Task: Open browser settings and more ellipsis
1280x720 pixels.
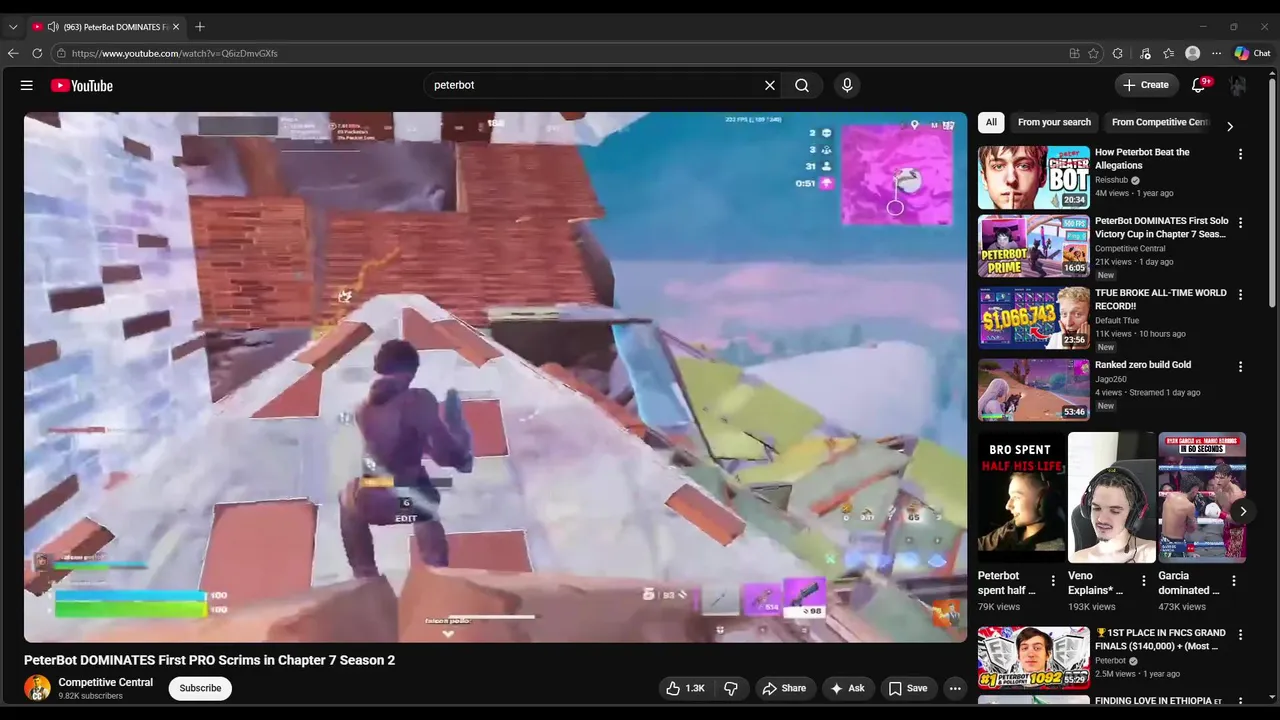Action: pyautogui.click(x=1217, y=53)
